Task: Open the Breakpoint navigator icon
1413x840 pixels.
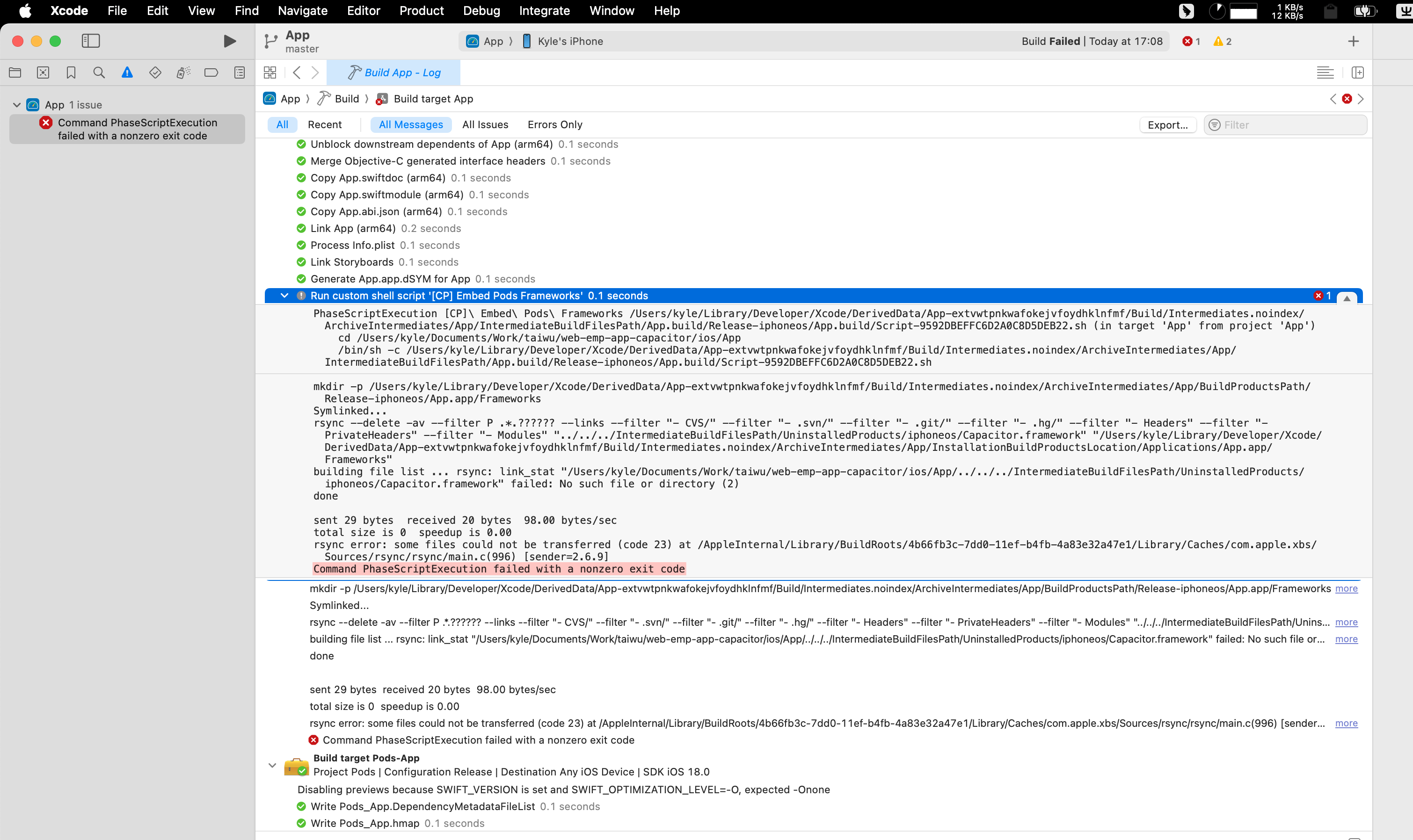Action: (x=211, y=72)
